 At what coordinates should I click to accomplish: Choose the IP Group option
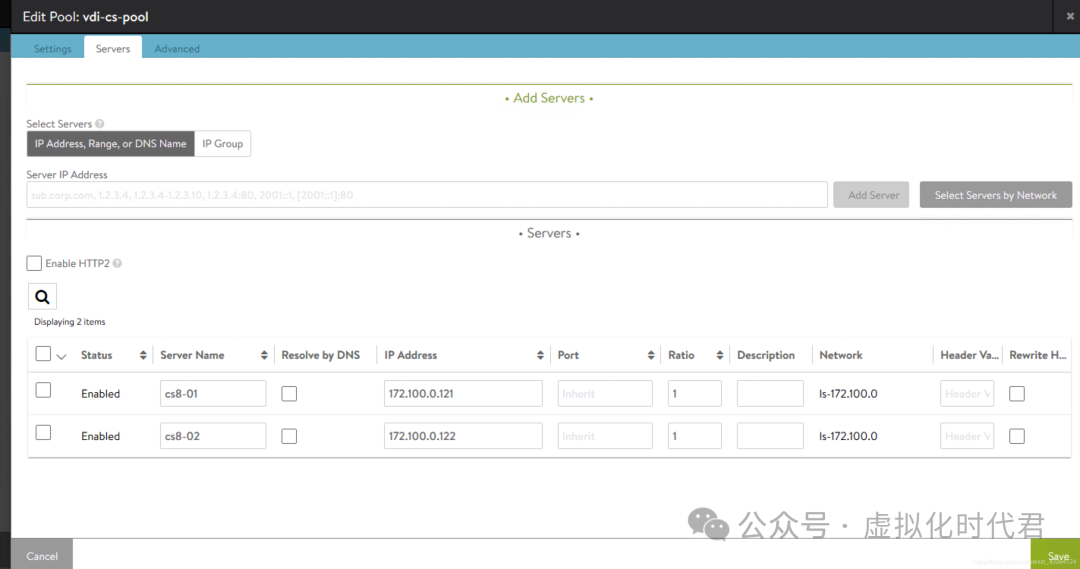point(222,144)
